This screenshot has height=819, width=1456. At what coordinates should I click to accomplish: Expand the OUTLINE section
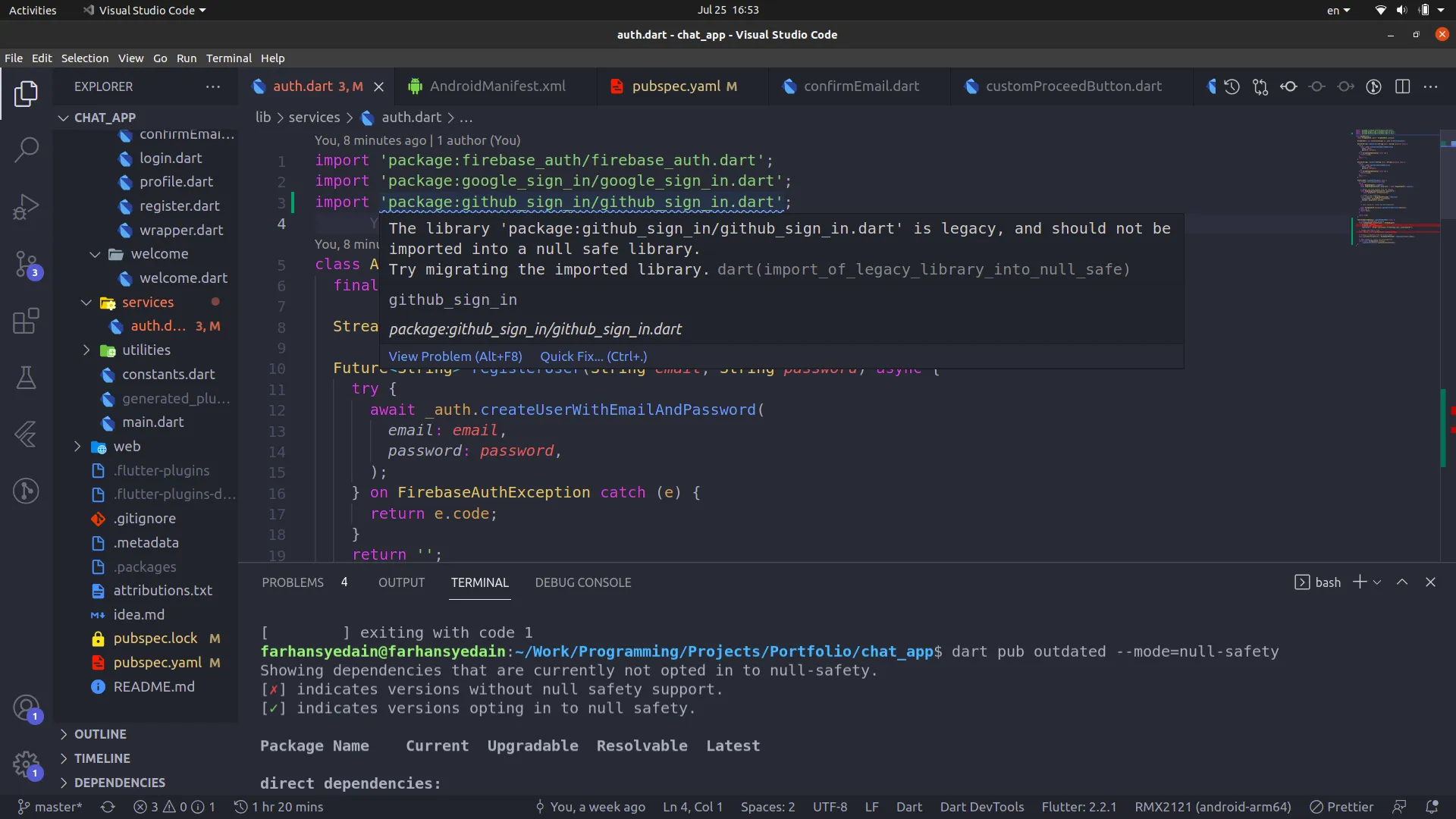[100, 734]
